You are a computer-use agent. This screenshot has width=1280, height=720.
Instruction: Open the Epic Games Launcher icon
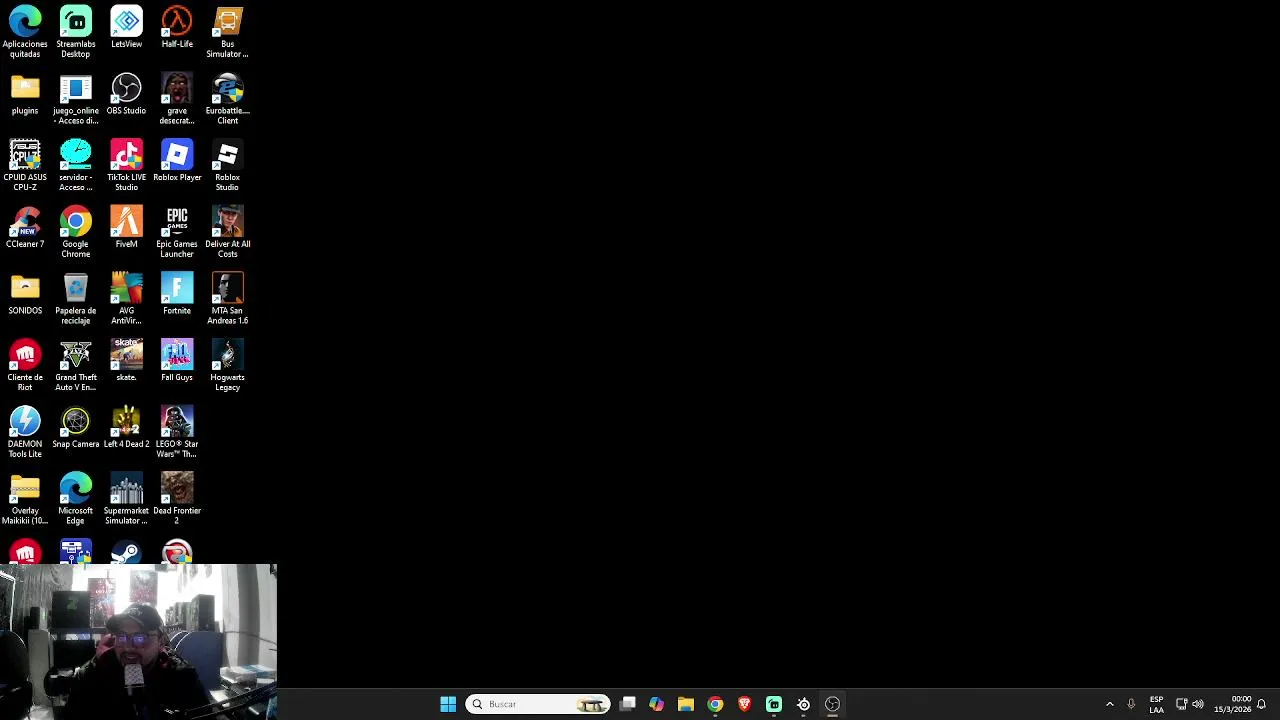(177, 232)
